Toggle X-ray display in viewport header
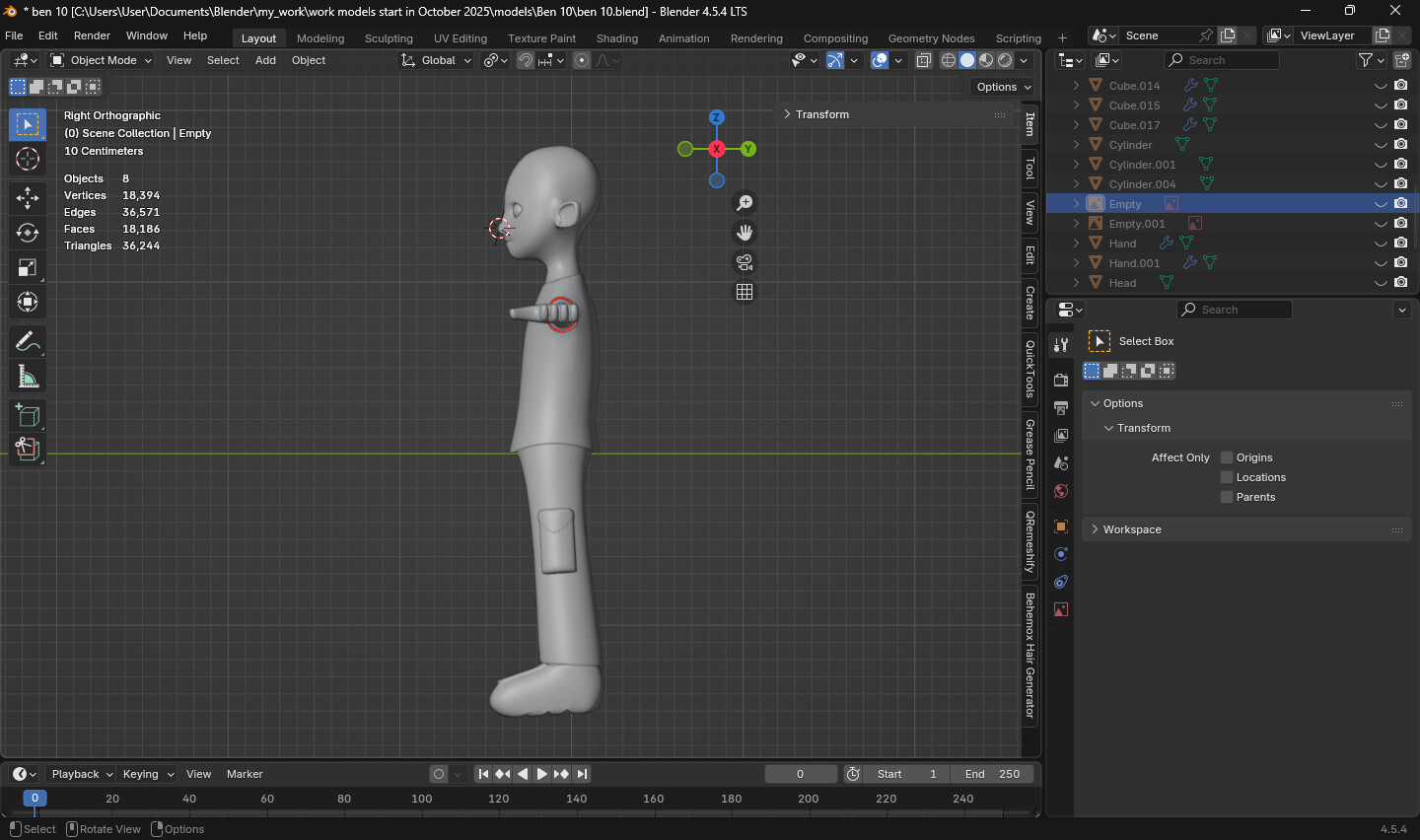Screen dimensions: 1420x840 click(924, 60)
